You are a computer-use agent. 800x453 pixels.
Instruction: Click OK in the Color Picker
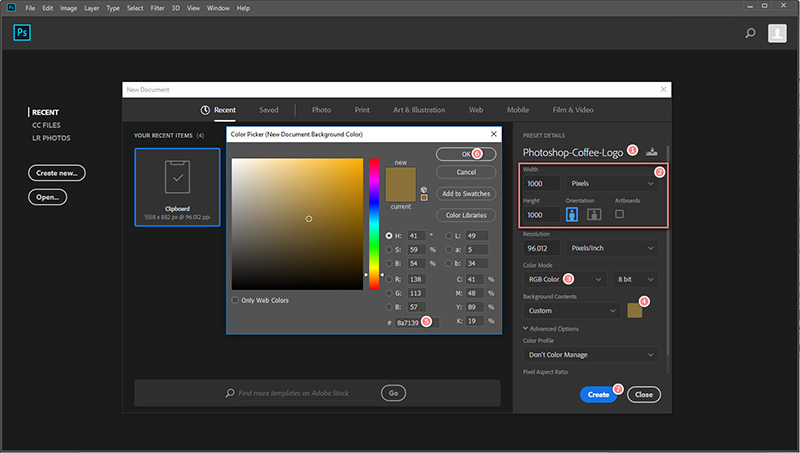(x=464, y=154)
